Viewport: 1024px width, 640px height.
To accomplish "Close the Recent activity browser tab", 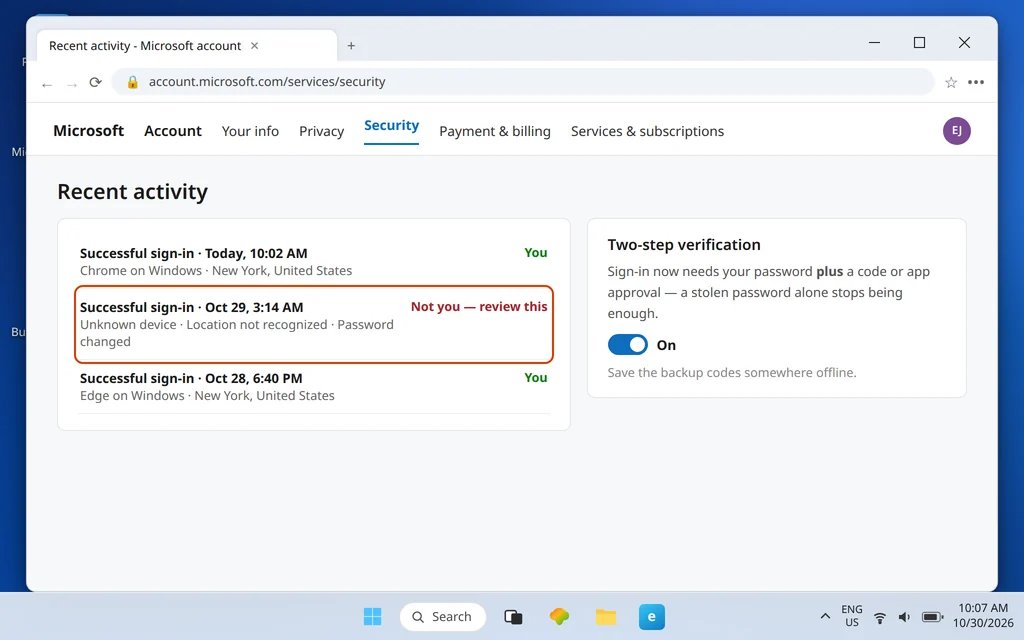I will coord(255,46).
